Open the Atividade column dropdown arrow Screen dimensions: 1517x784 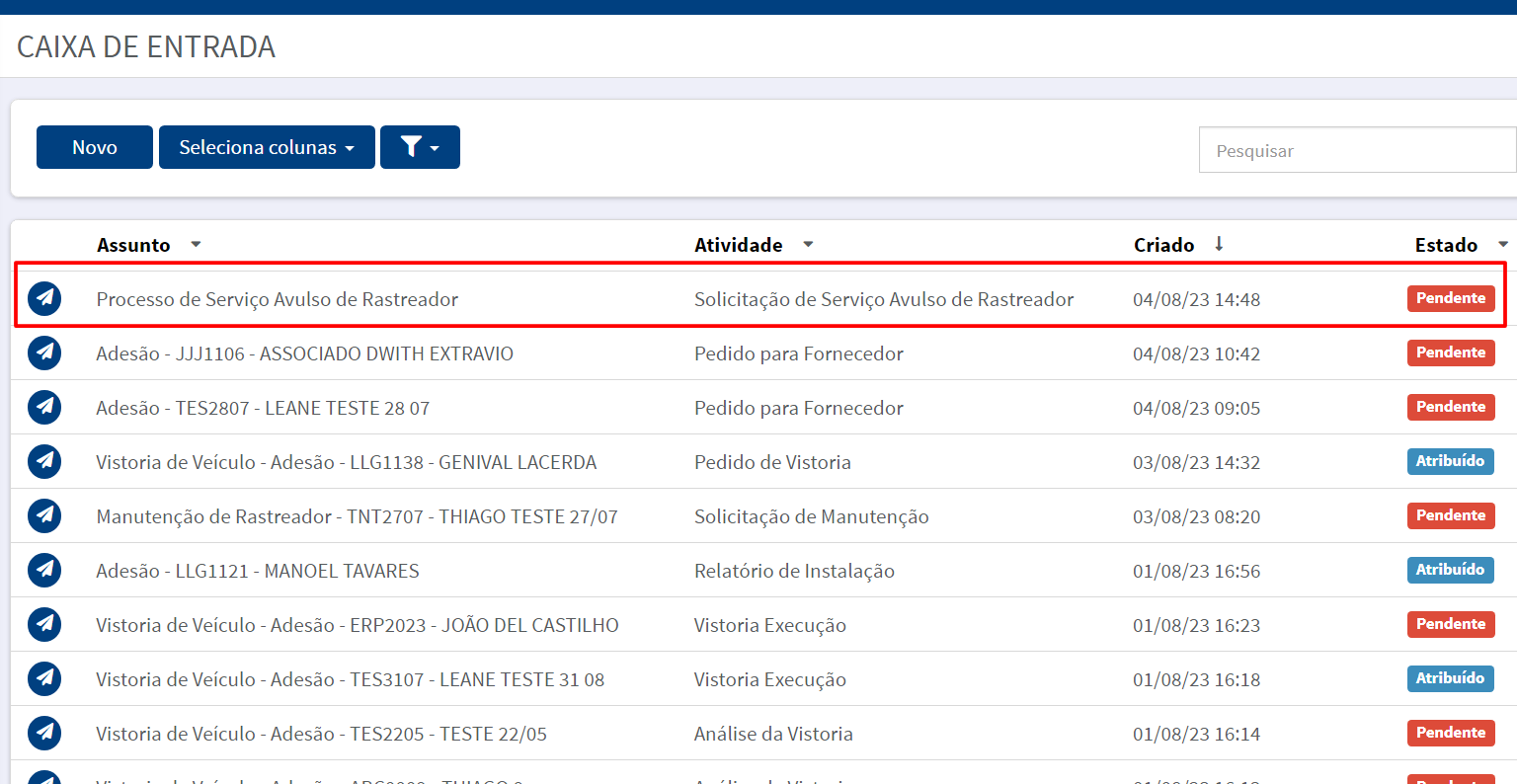click(x=808, y=244)
